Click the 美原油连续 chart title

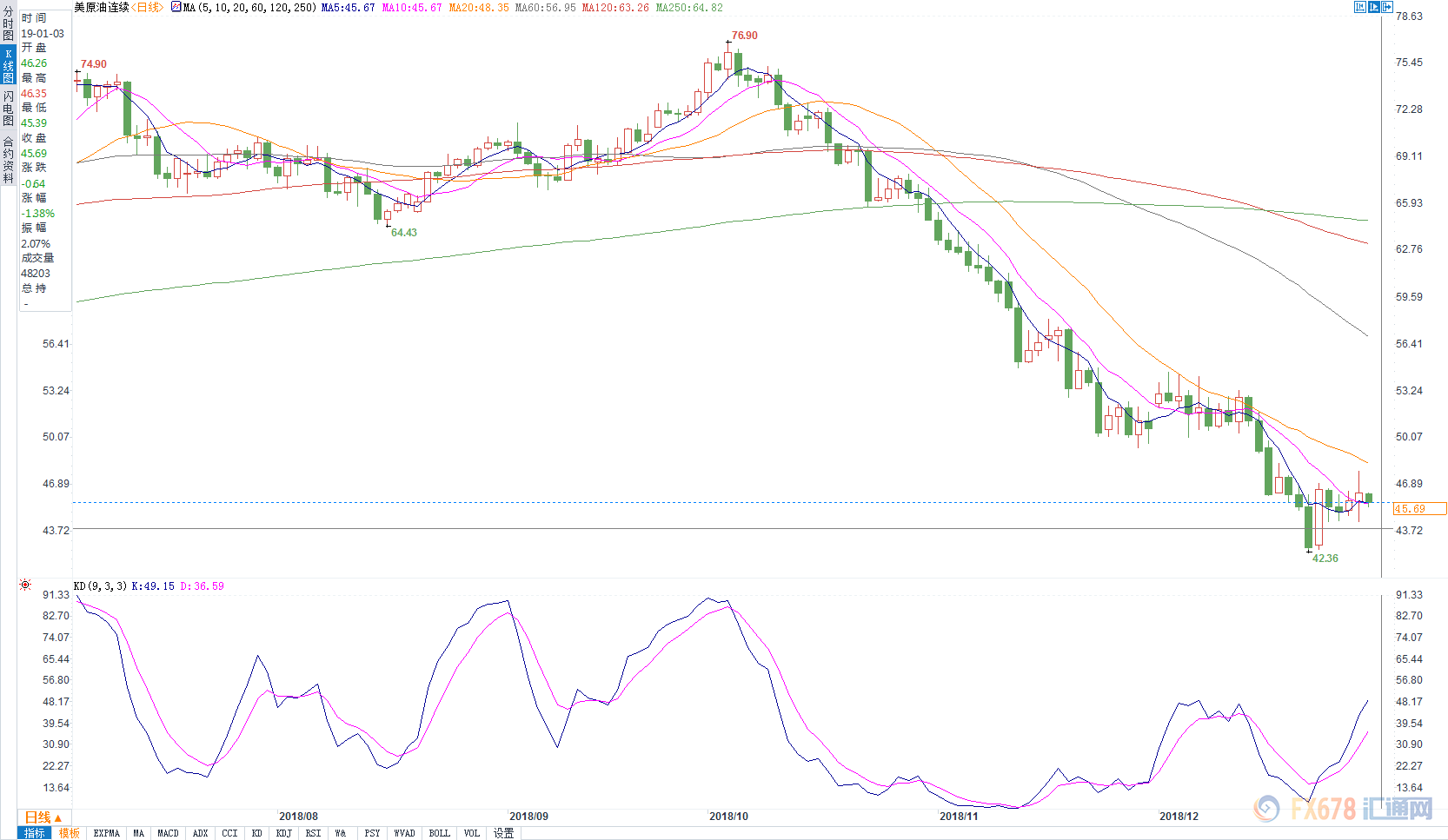point(102,7)
